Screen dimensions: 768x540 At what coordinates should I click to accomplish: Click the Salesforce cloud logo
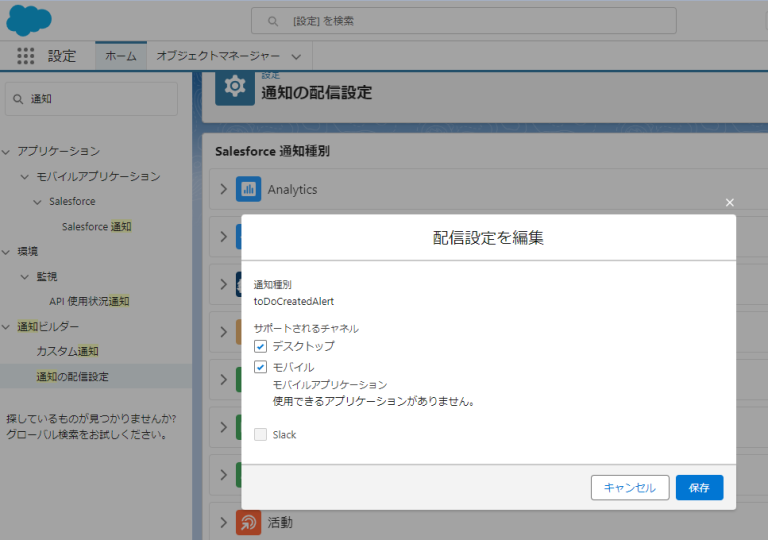pyautogui.click(x=28, y=21)
